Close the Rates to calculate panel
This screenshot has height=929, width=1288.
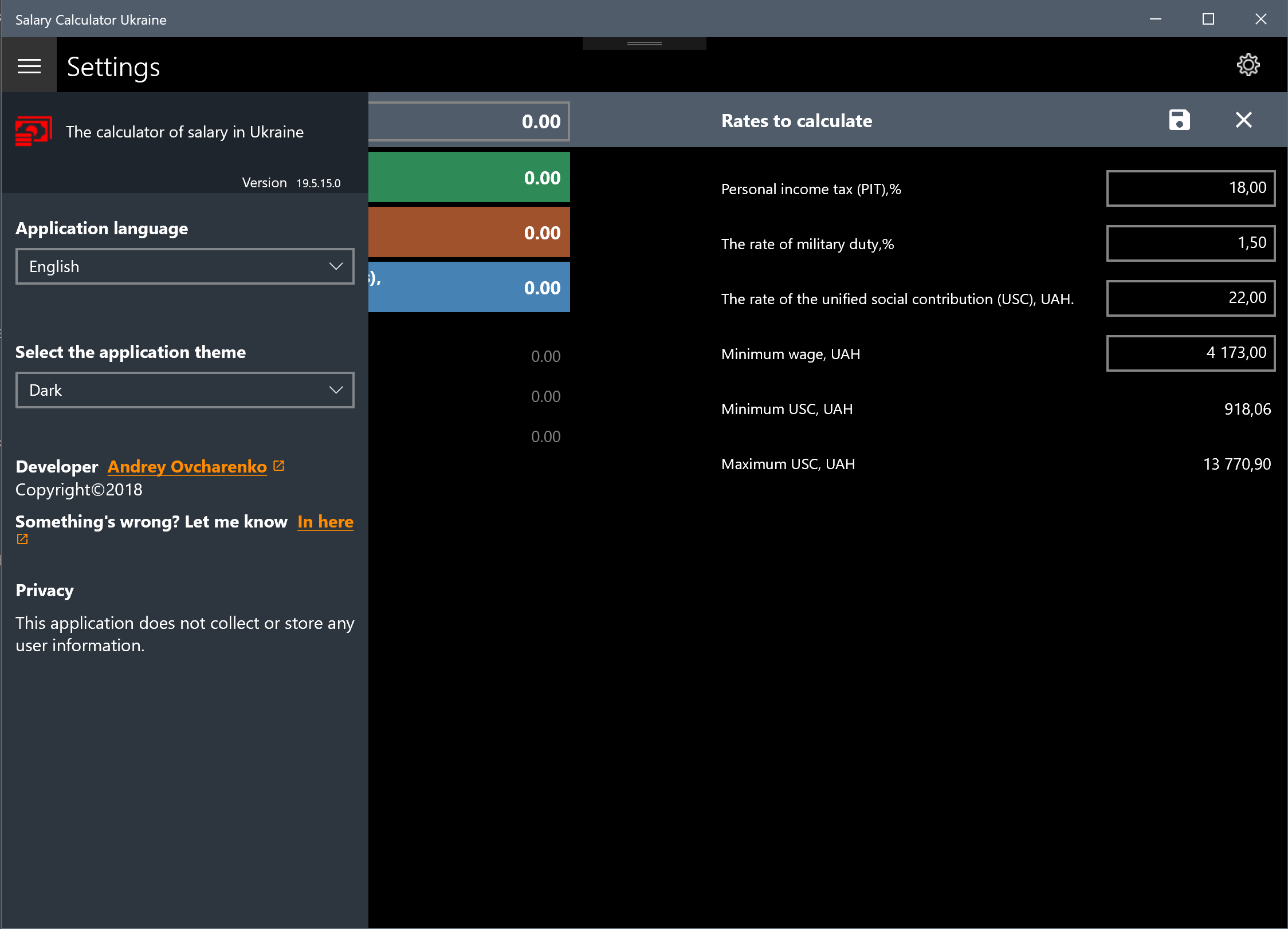click(1243, 120)
